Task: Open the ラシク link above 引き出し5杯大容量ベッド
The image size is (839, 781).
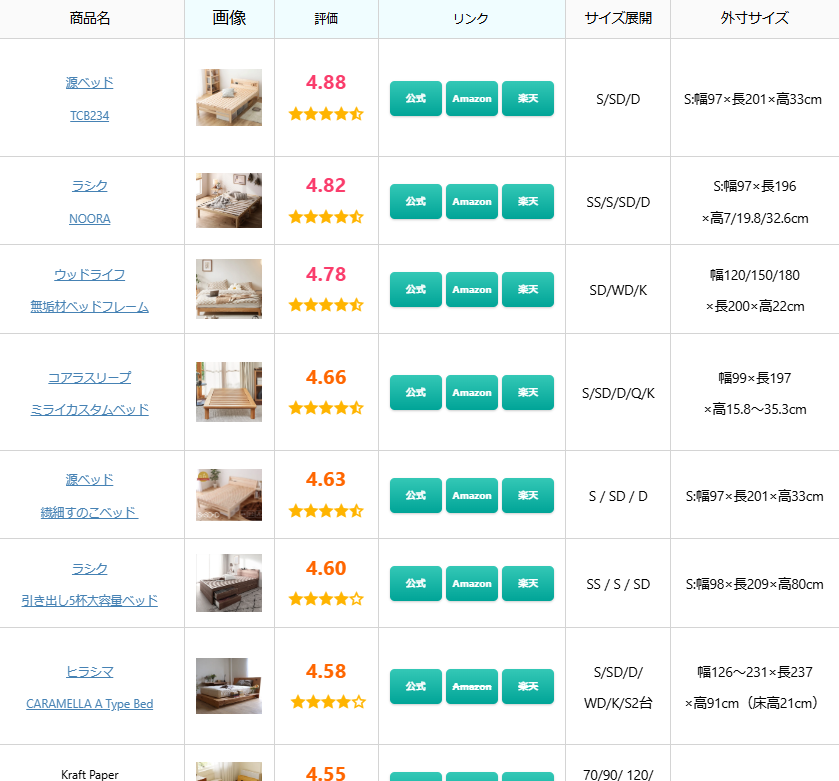Action: point(89,568)
